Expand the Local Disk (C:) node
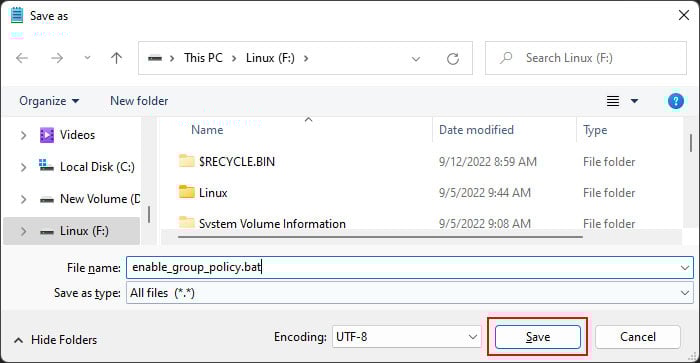 tap(23, 167)
